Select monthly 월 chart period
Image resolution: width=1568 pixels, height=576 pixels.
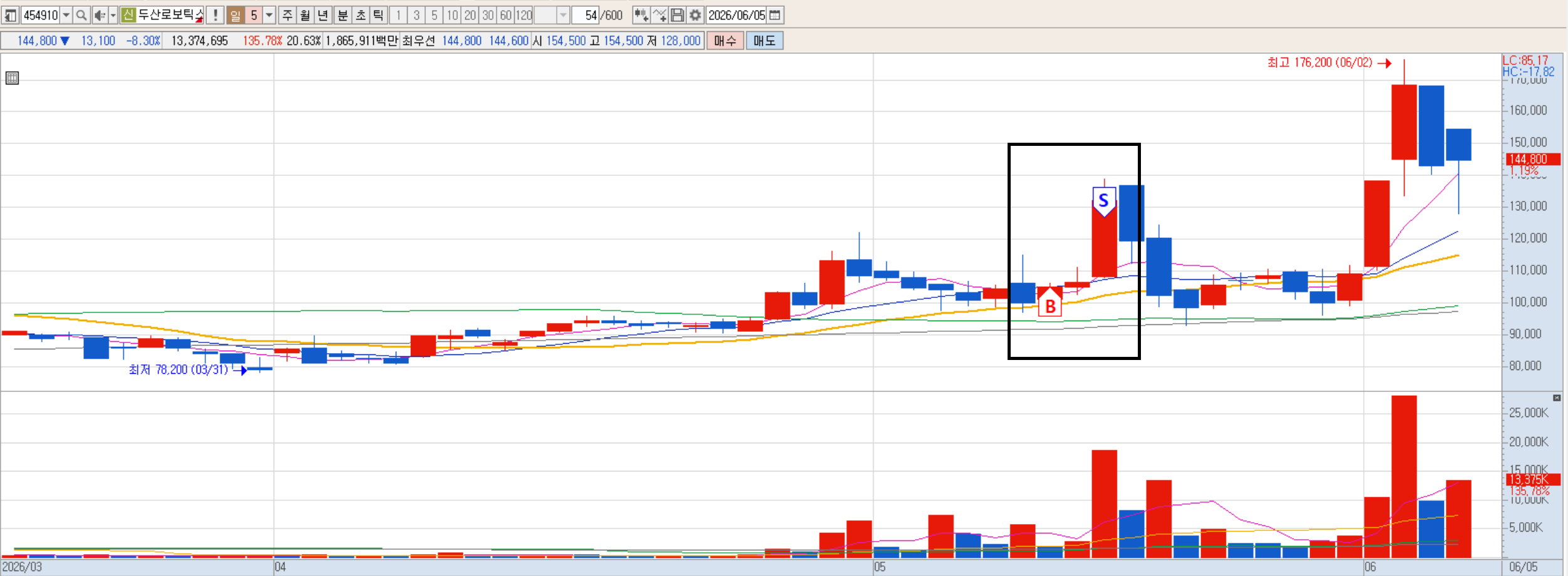[305, 15]
